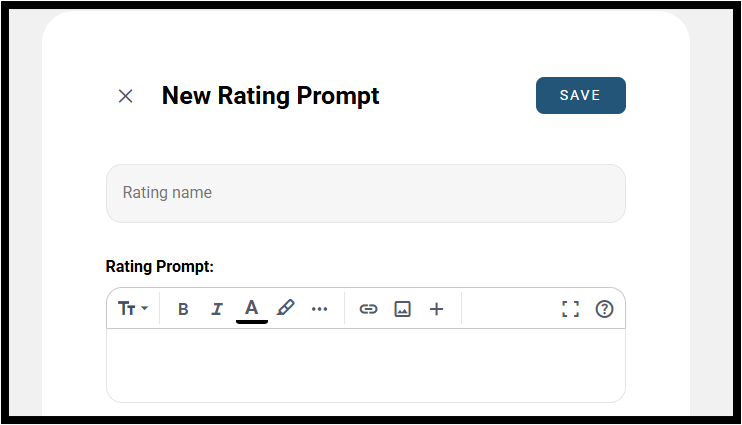Insert a hyperlink with link icon
Image resolution: width=742 pixels, height=425 pixels.
[368, 309]
